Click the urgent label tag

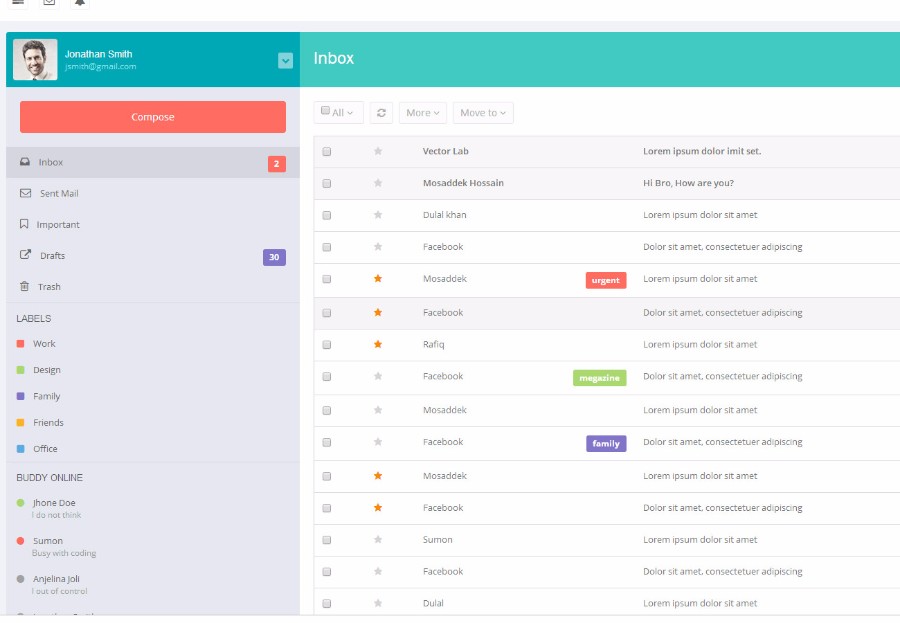tap(606, 280)
